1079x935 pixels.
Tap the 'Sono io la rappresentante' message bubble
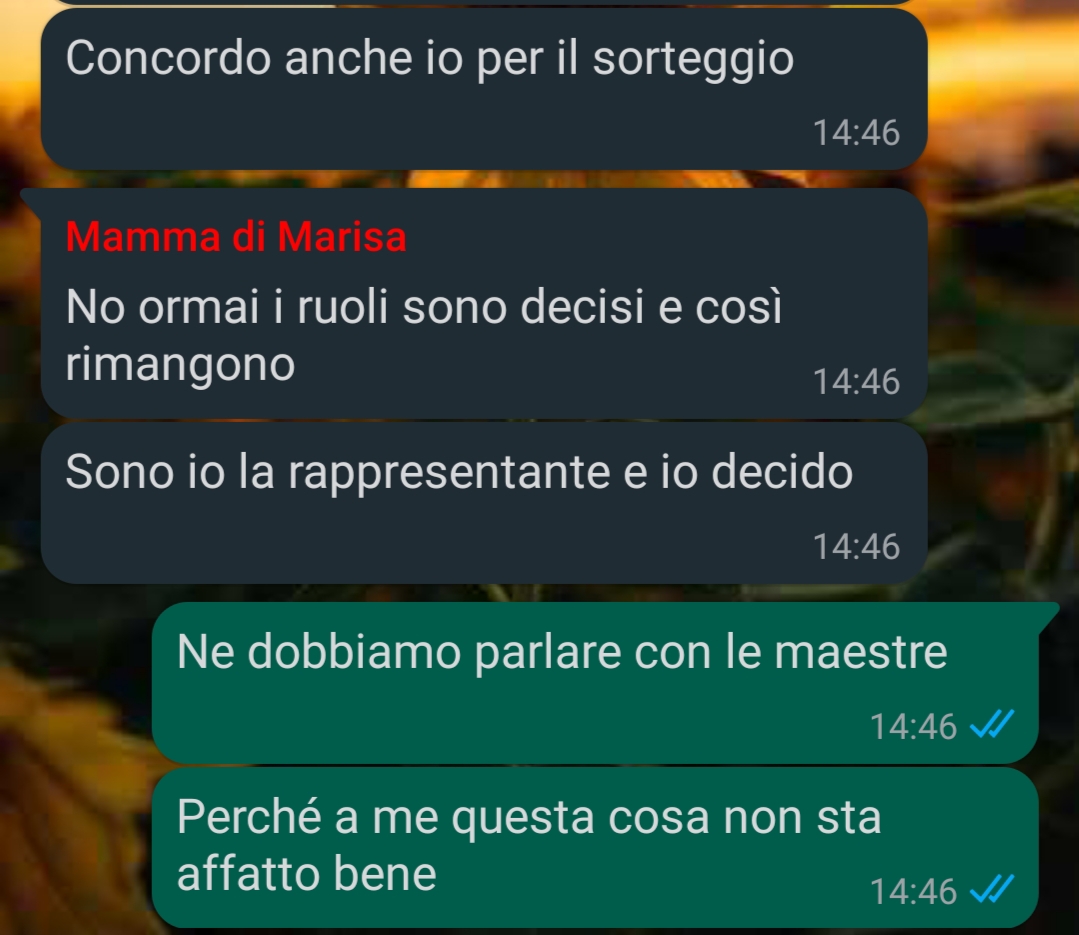pyautogui.click(x=484, y=503)
